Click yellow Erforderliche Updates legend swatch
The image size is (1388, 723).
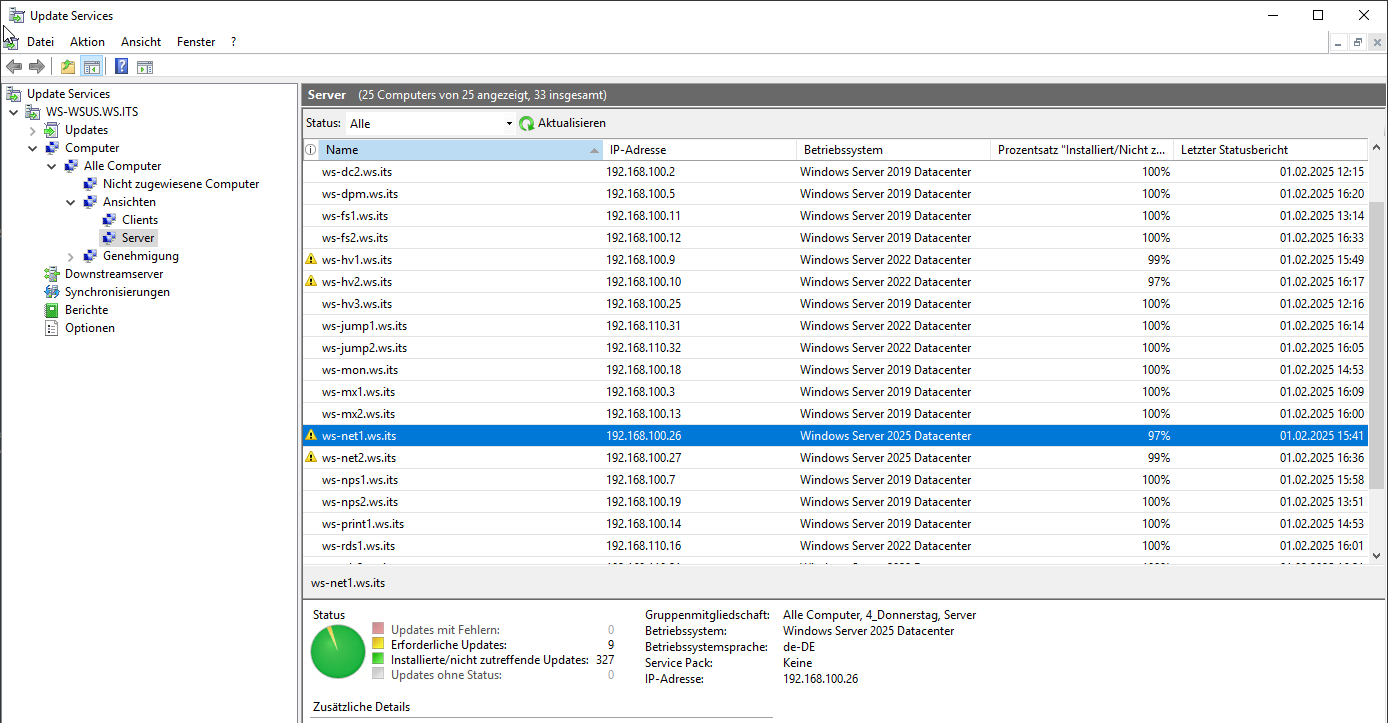tap(378, 645)
